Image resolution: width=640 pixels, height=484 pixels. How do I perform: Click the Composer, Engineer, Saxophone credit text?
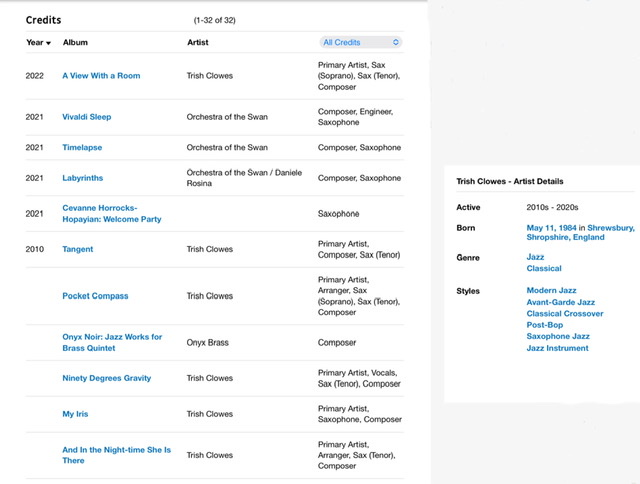(355, 117)
